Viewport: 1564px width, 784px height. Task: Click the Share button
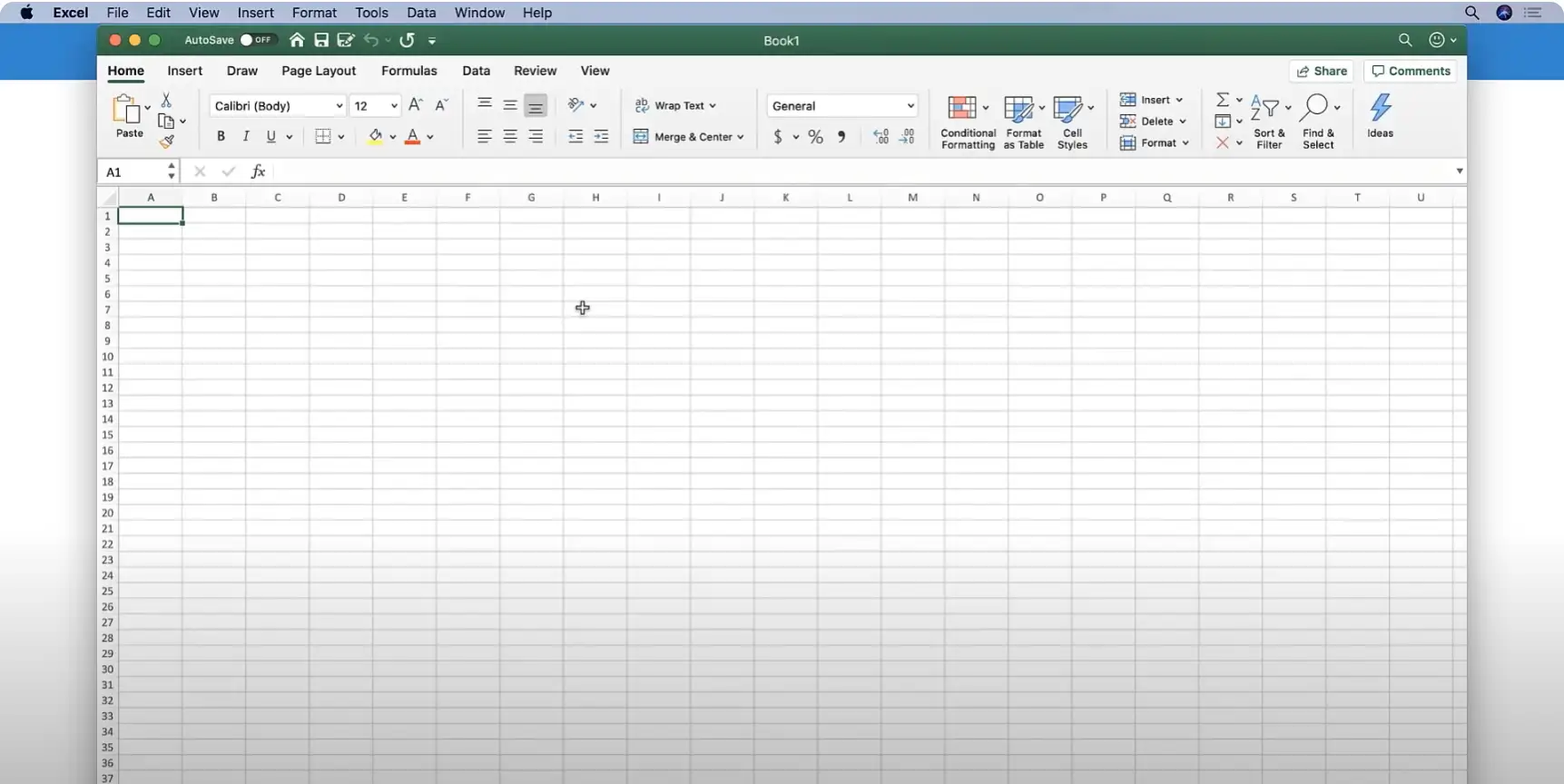[1322, 71]
